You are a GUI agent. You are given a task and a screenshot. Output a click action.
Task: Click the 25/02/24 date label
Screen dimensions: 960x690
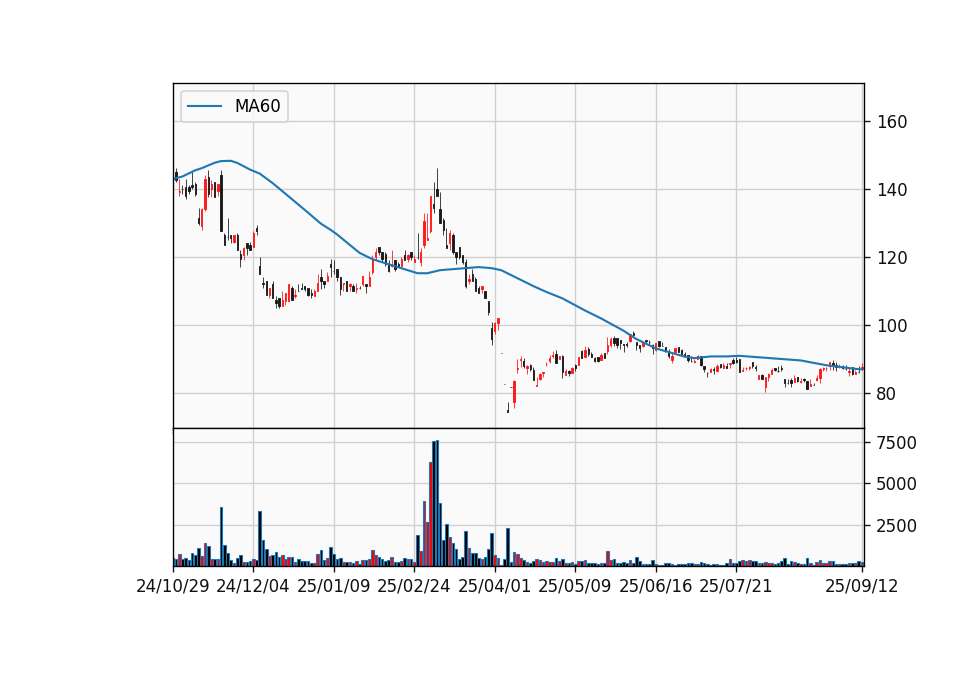[414, 586]
